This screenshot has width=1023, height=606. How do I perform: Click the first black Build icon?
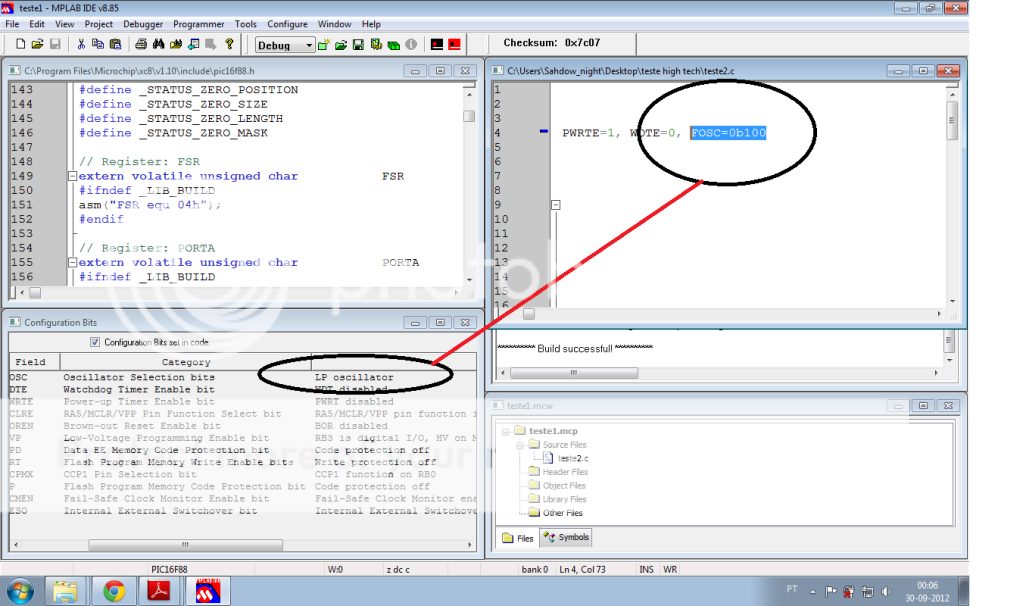pos(437,44)
